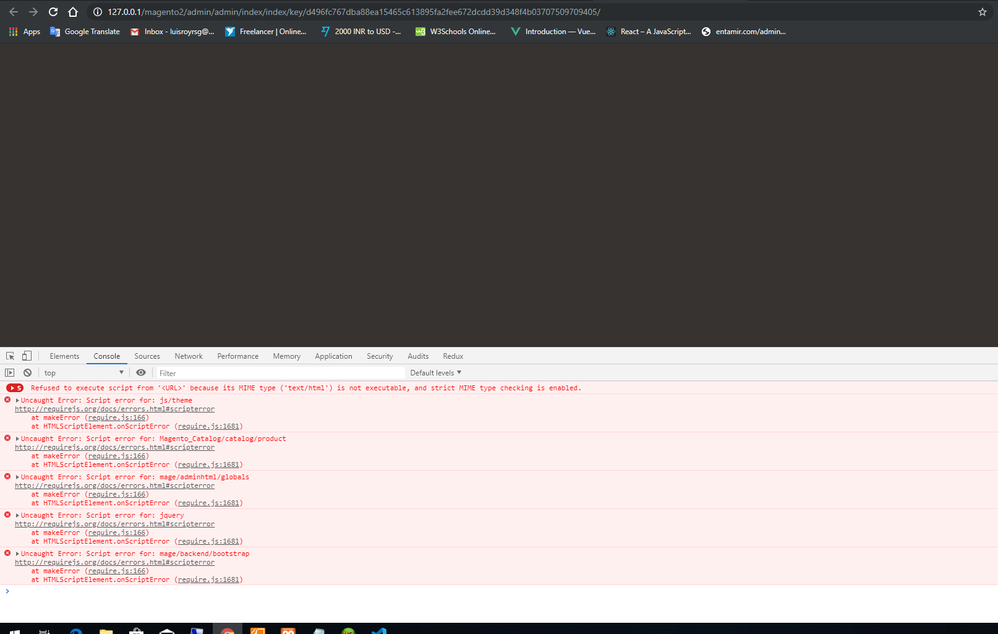Bookmark this page with the star icon

click(982, 12)
